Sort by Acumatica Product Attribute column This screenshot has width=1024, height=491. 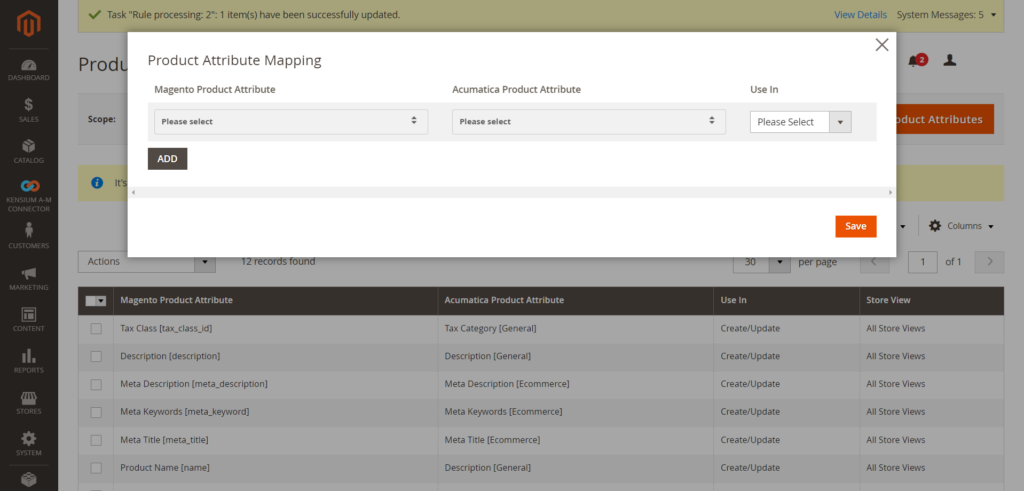coord(575,300)
